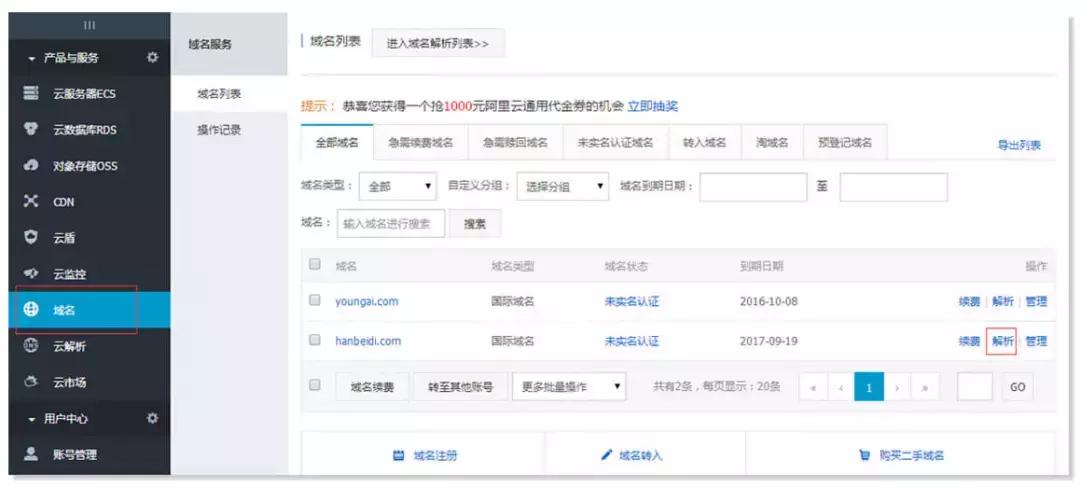Click the calendar icon for 域名注册

pyautogui.click(x=398, y=455)
